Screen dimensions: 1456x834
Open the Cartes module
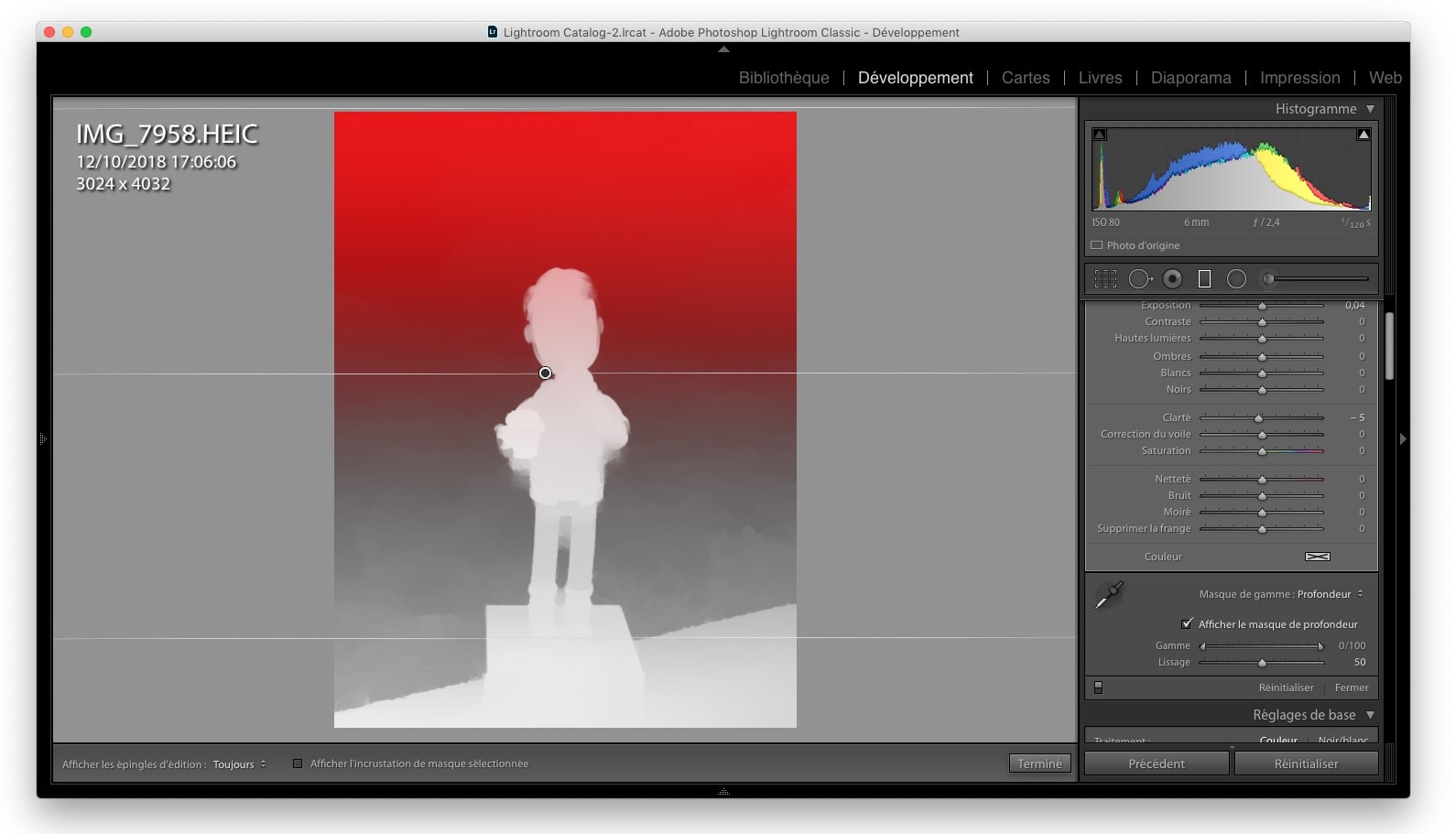[x=1026, y=78]
